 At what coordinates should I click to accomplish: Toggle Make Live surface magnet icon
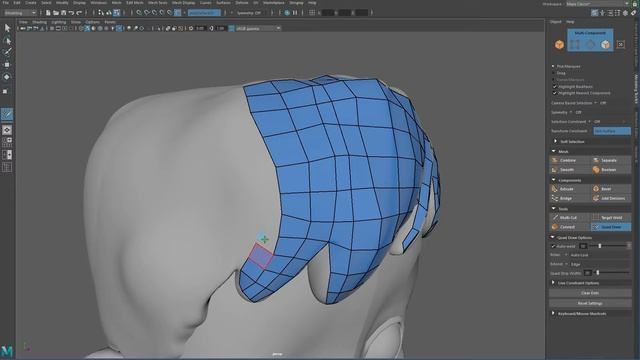(x=178, y=13)
